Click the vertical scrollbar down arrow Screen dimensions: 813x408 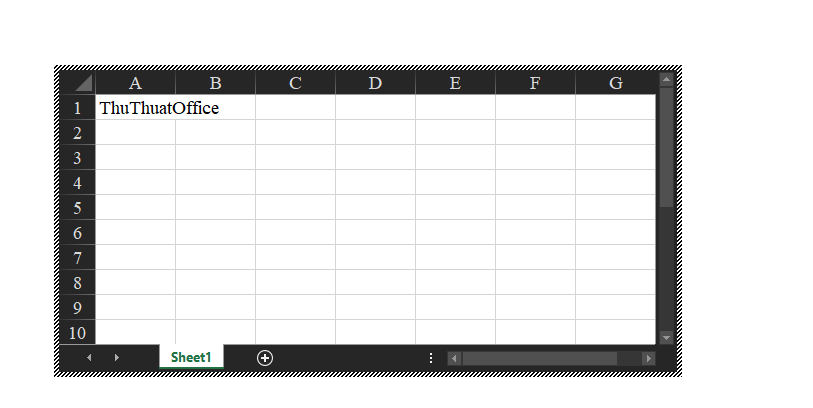[x=667, y=338]
